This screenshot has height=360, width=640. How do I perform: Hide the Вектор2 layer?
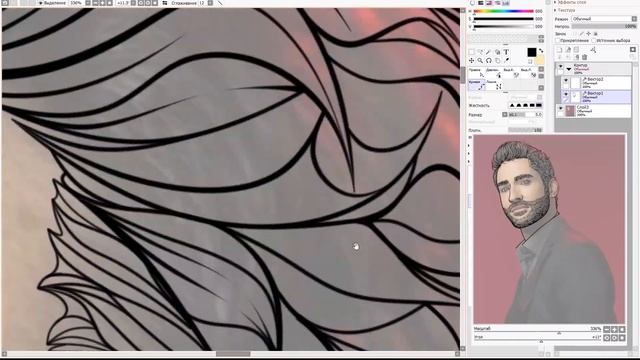point(566,80)
